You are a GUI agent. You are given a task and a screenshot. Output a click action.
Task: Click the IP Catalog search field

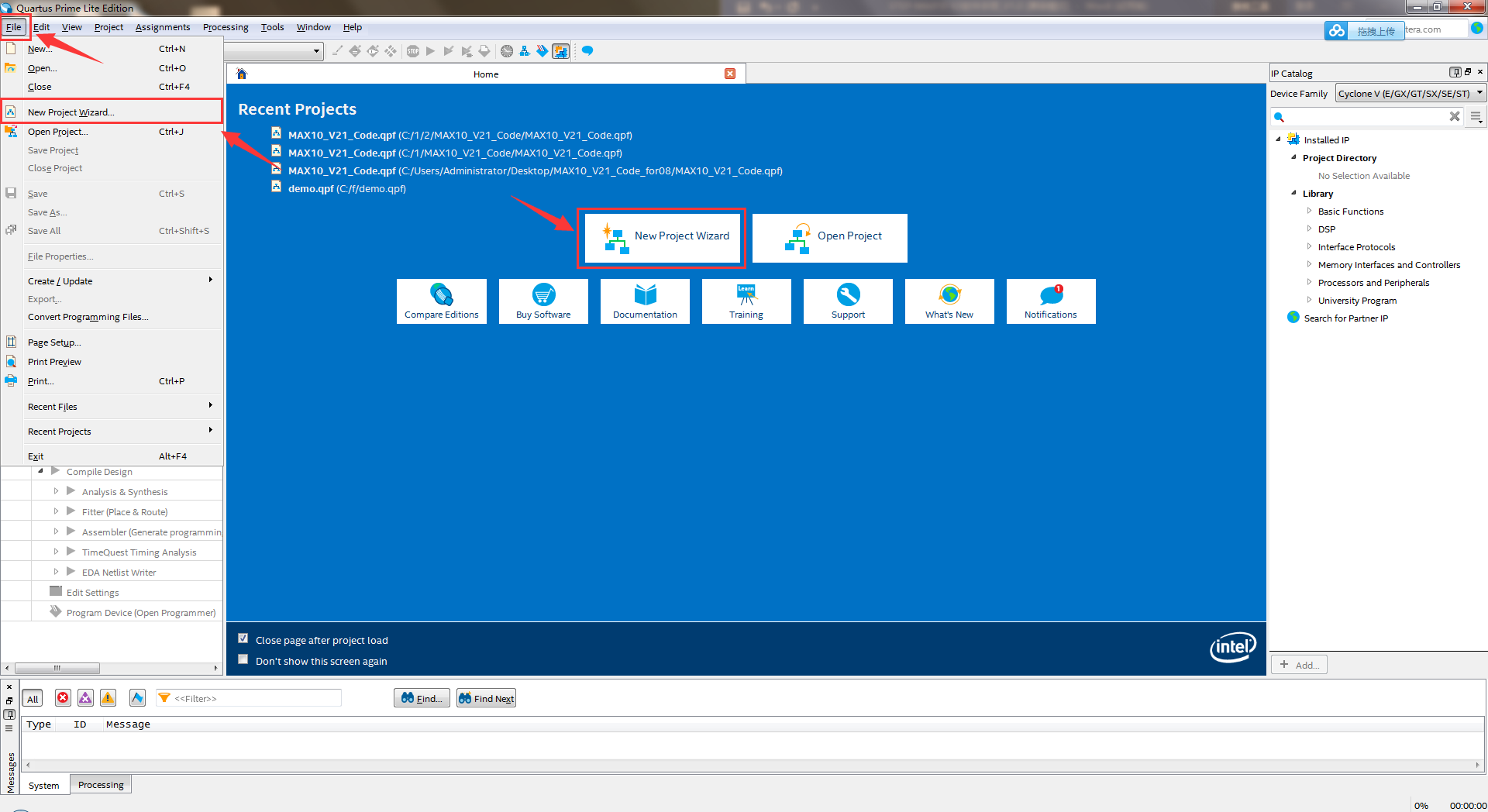(x=1367, y=117)
